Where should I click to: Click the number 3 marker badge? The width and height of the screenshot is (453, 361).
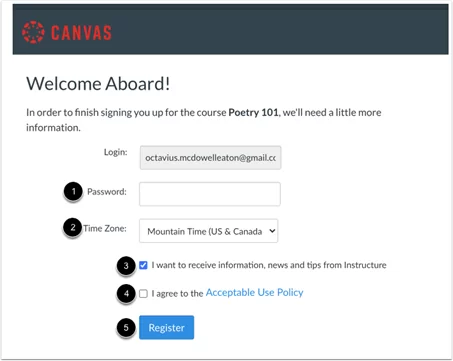click(x=126, y=266)
